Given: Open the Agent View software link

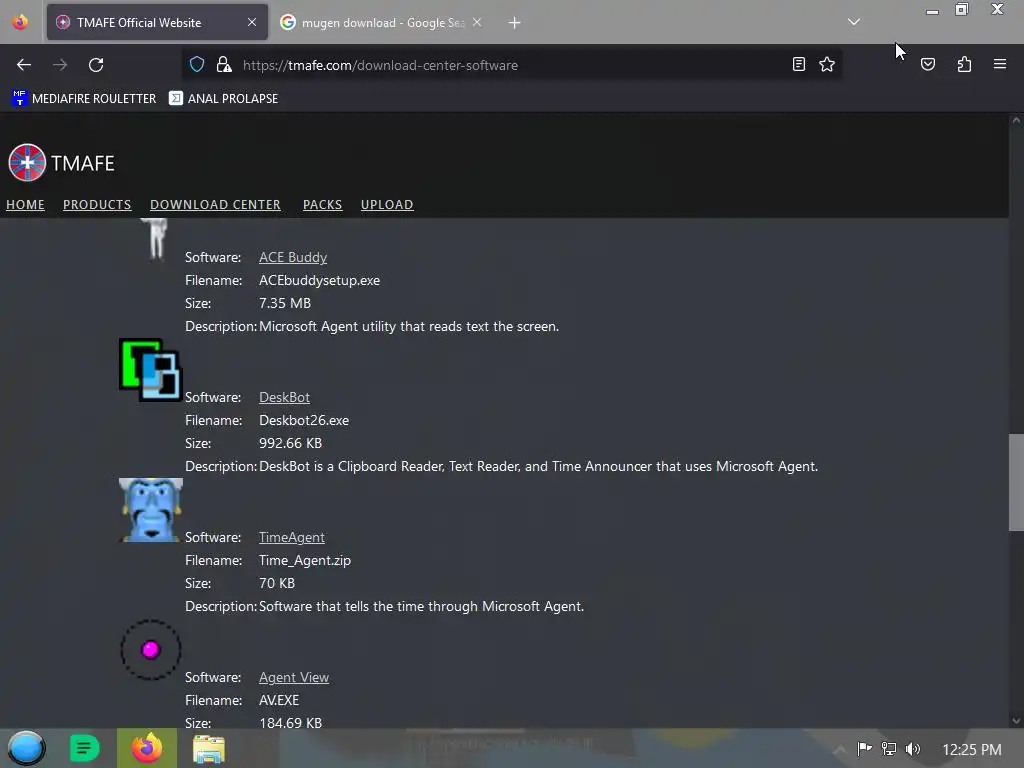Looking at the screenshot, I should point(294,677).
